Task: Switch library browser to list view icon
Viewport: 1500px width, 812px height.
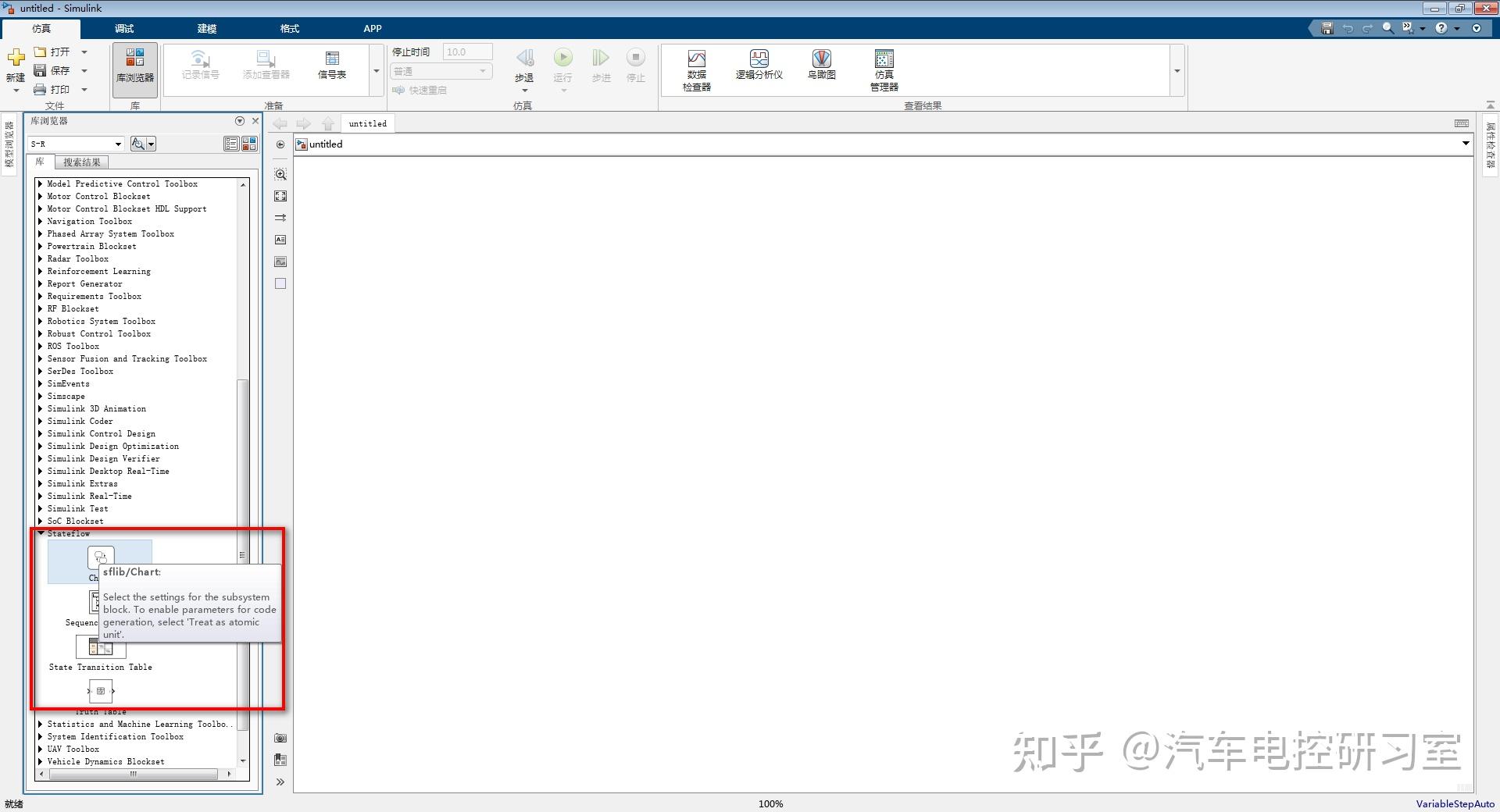Action: pos(231,144)
